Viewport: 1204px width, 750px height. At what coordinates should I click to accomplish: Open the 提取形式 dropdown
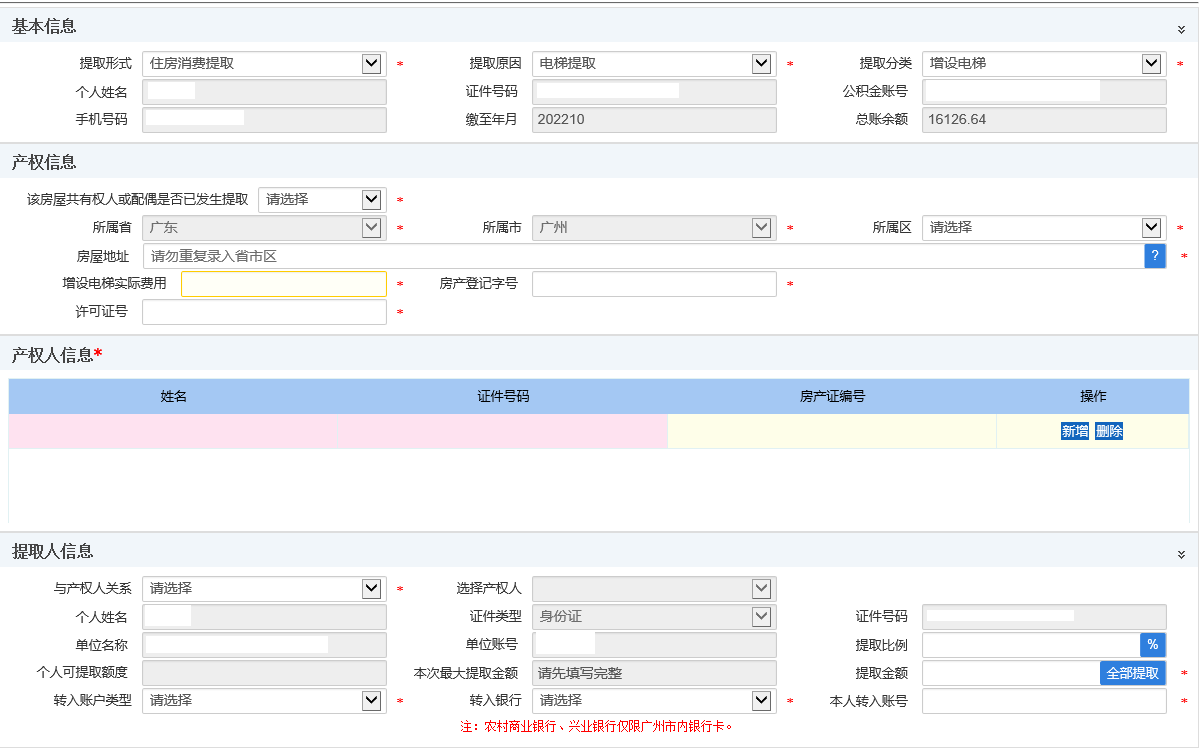pyautogui.click(x=264, y=64)
